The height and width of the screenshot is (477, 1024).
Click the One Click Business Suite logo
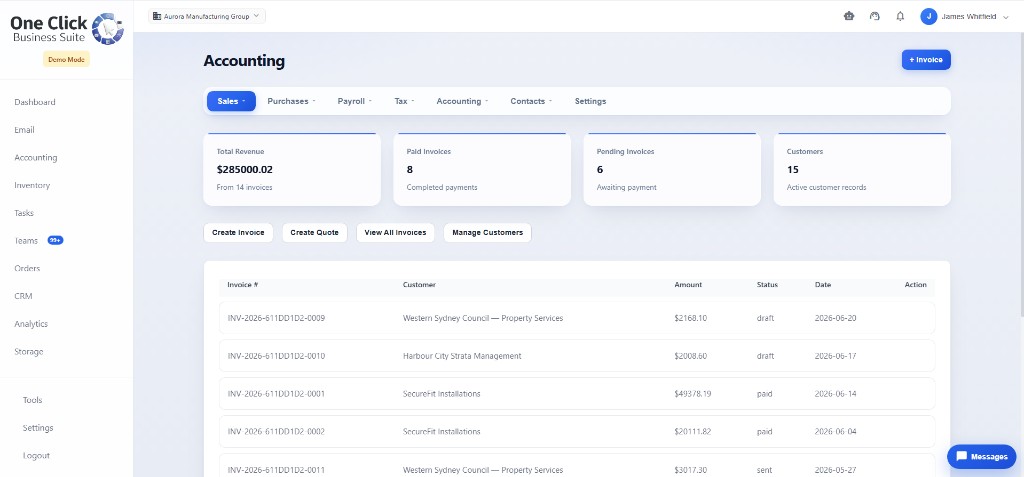tap(67, 29)
